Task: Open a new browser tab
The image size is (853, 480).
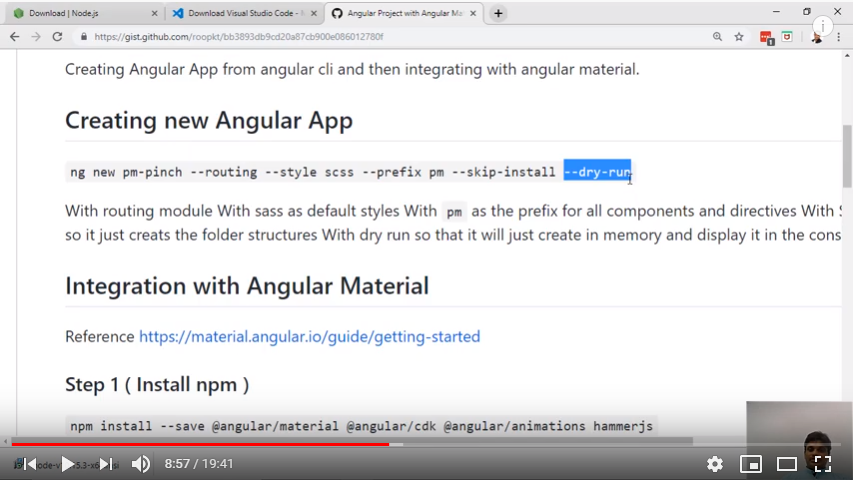Action: 498,13
